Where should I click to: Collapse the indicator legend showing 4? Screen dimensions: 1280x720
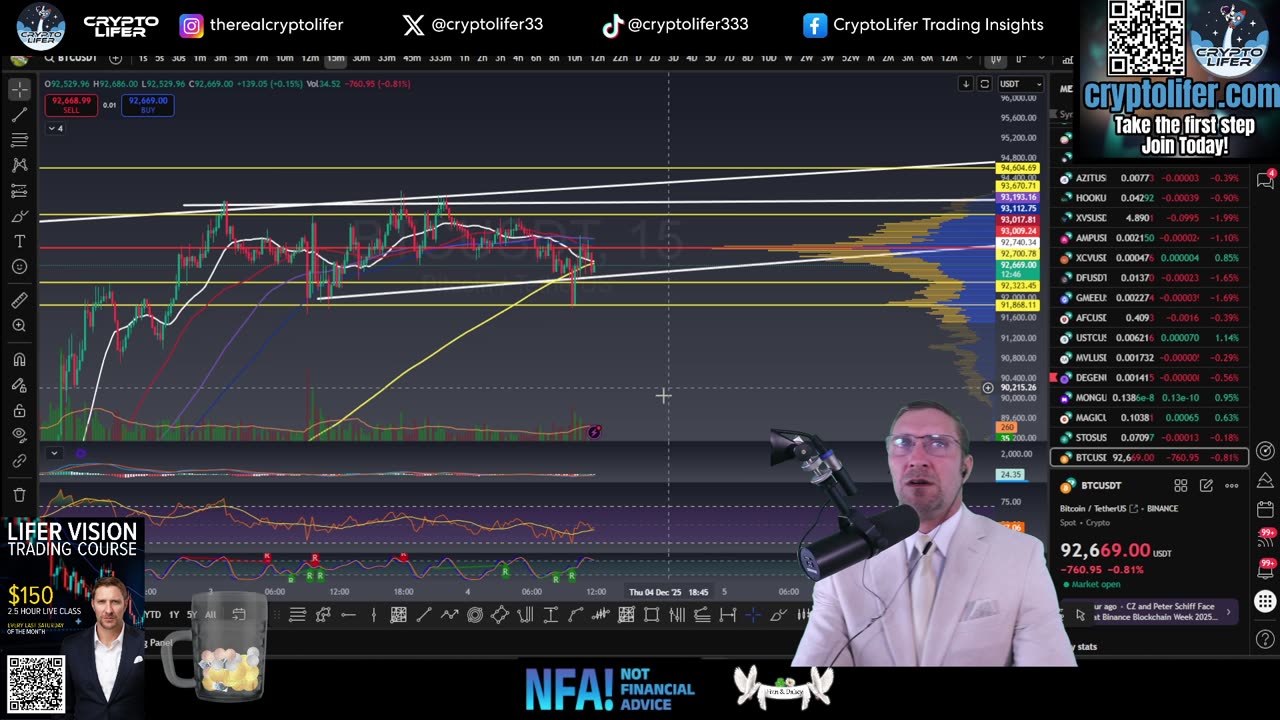55,128
